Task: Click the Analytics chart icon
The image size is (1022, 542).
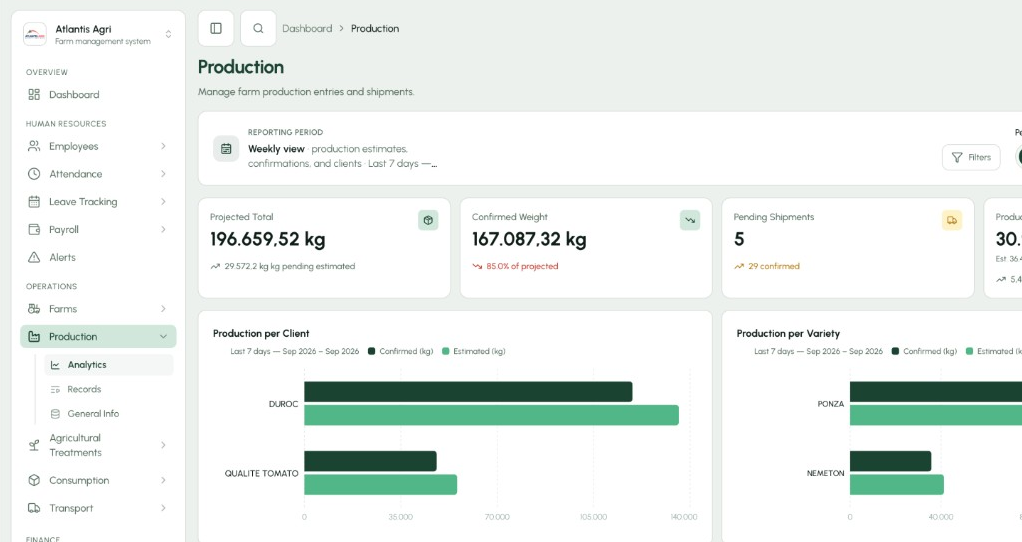Action: 55,365
